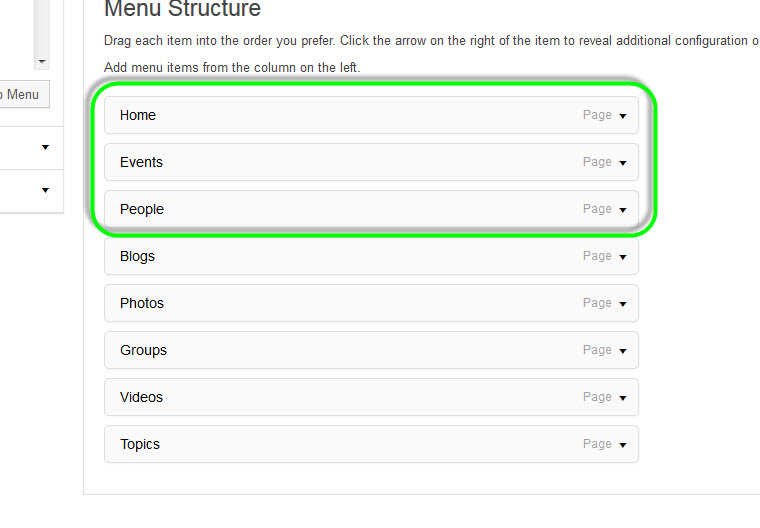Image resolution: width=760 pixels, height=528 pixels.
Task: Expand first collapsed panel below Add to Menu
Action: [x=45, y=148]
